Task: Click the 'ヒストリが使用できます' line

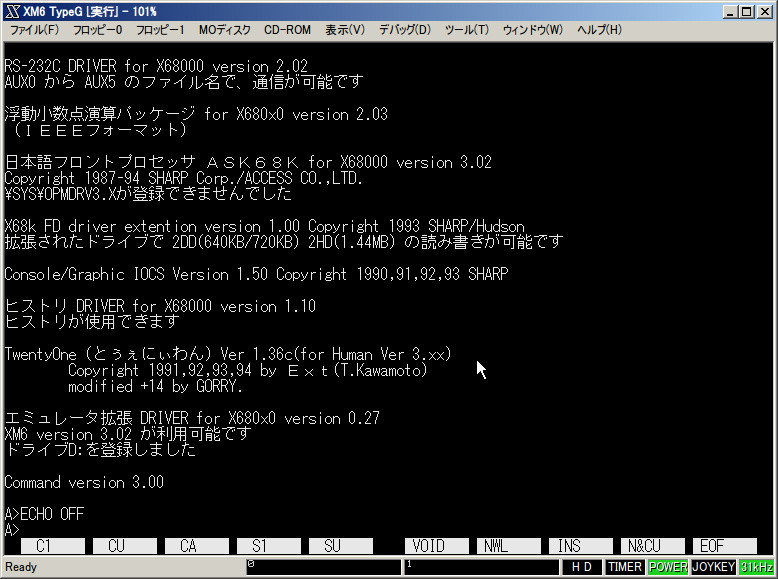Action: (x=92, y=322)
